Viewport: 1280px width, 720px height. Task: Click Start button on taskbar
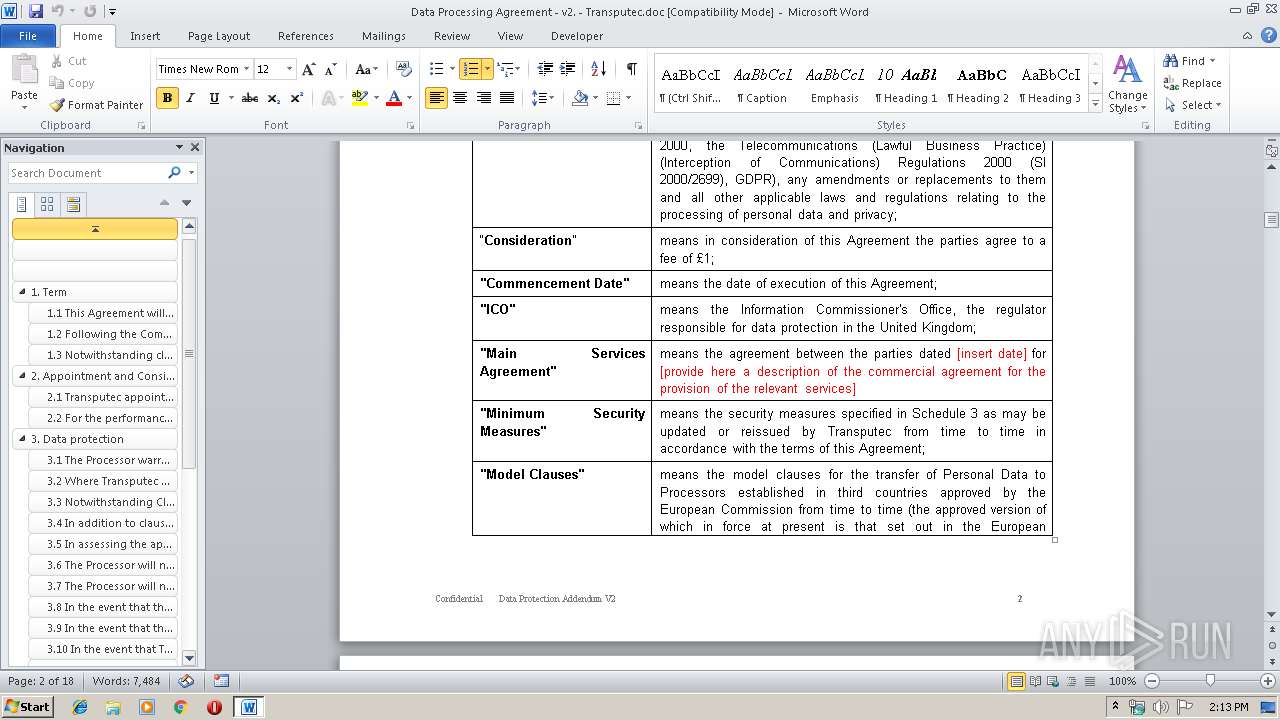click(27, 706)
